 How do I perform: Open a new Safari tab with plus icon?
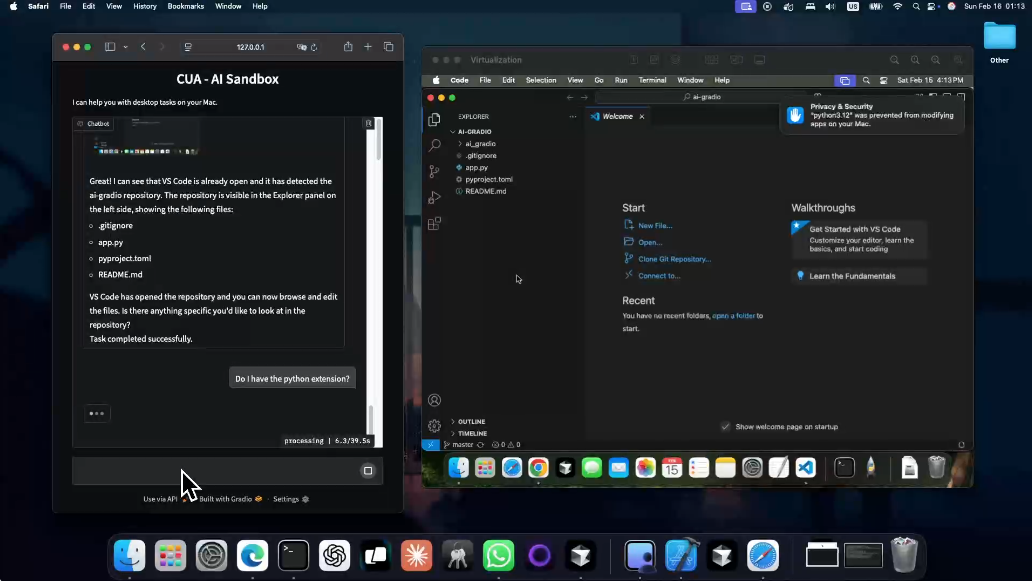(x=368, y=47)
